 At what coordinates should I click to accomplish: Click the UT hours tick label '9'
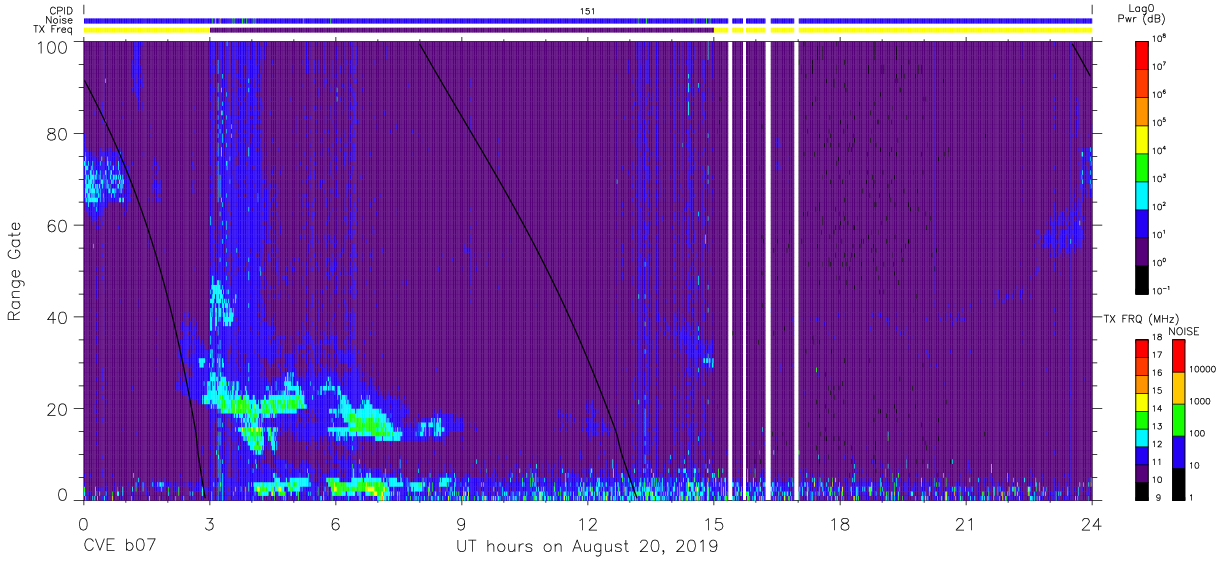pyautogui.click(x=461, y=524)
